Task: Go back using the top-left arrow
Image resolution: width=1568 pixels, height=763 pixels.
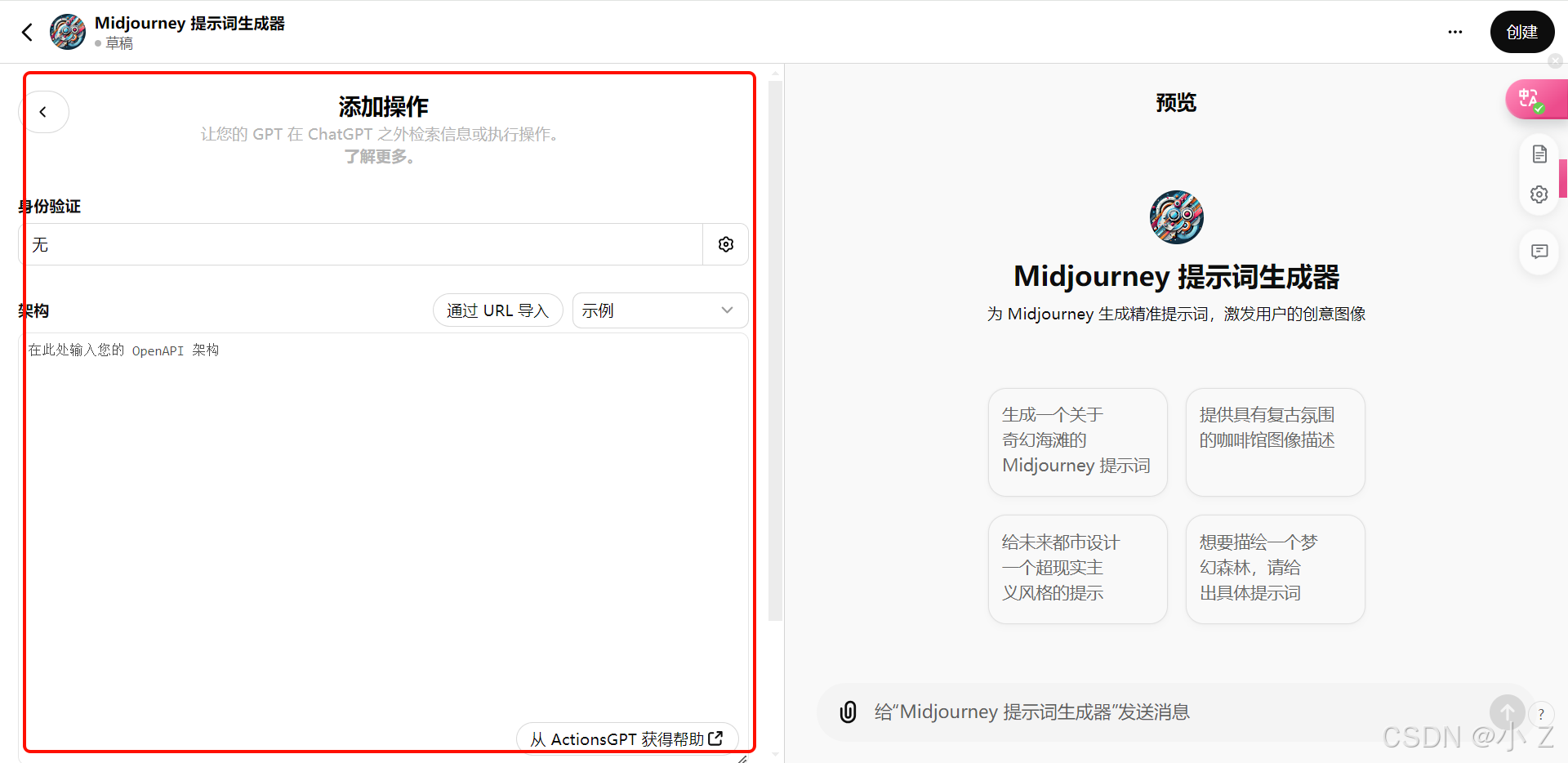Action: pos(27,32)
